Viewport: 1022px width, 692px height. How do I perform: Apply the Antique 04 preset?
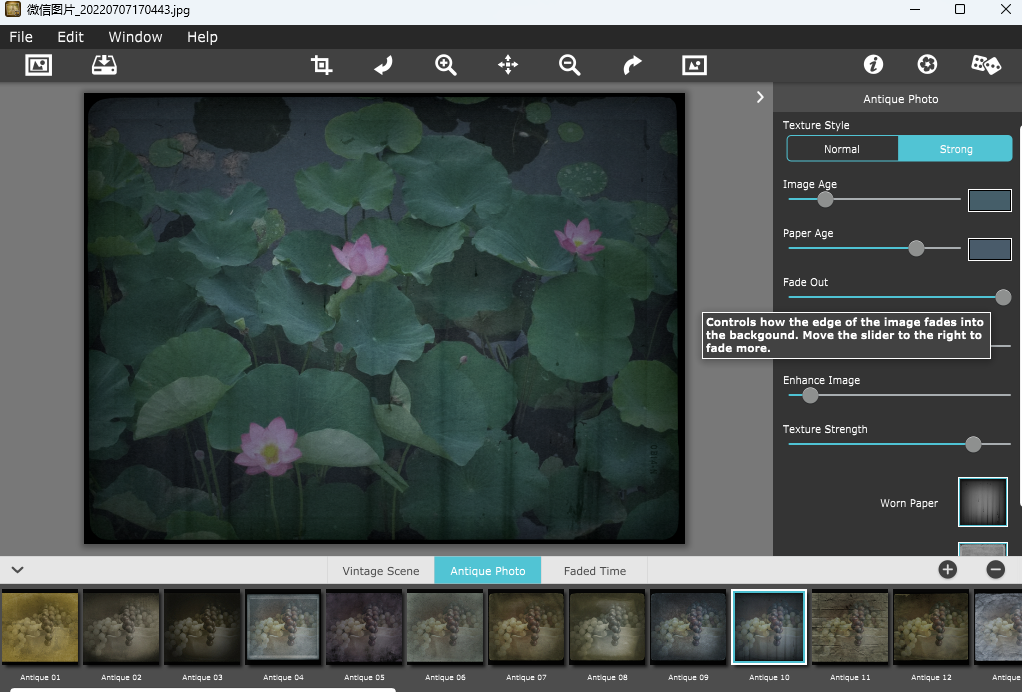click(x=283, y=627)
